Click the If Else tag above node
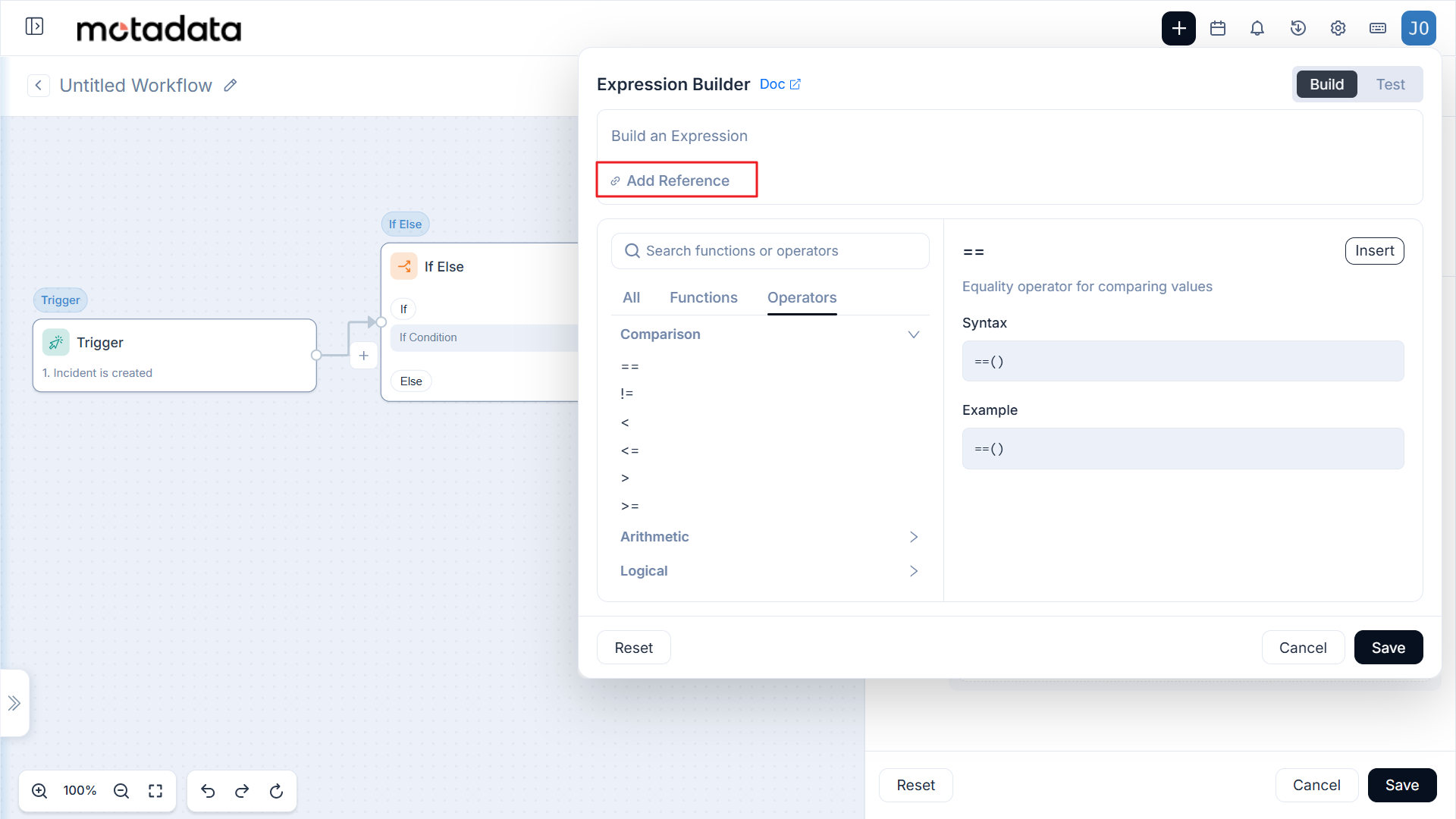1456x819 pixels. [405, 224]
